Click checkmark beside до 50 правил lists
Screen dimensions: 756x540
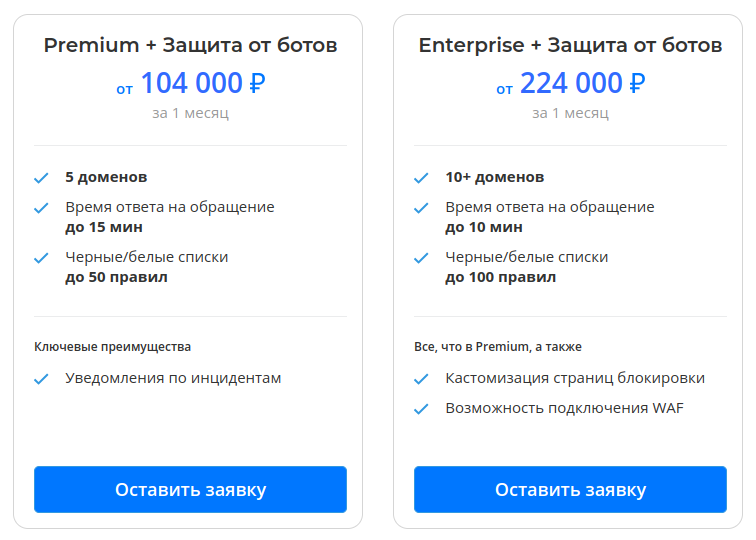click(41, 258)
